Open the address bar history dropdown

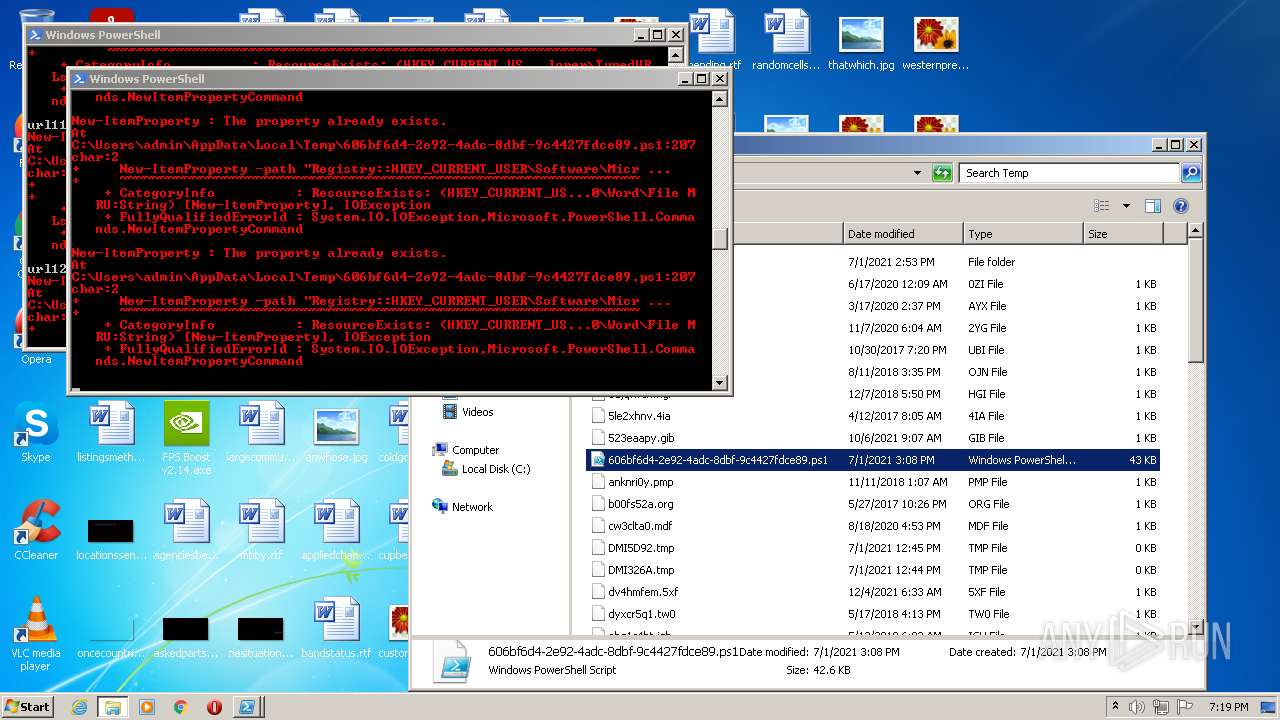[917, 173]
